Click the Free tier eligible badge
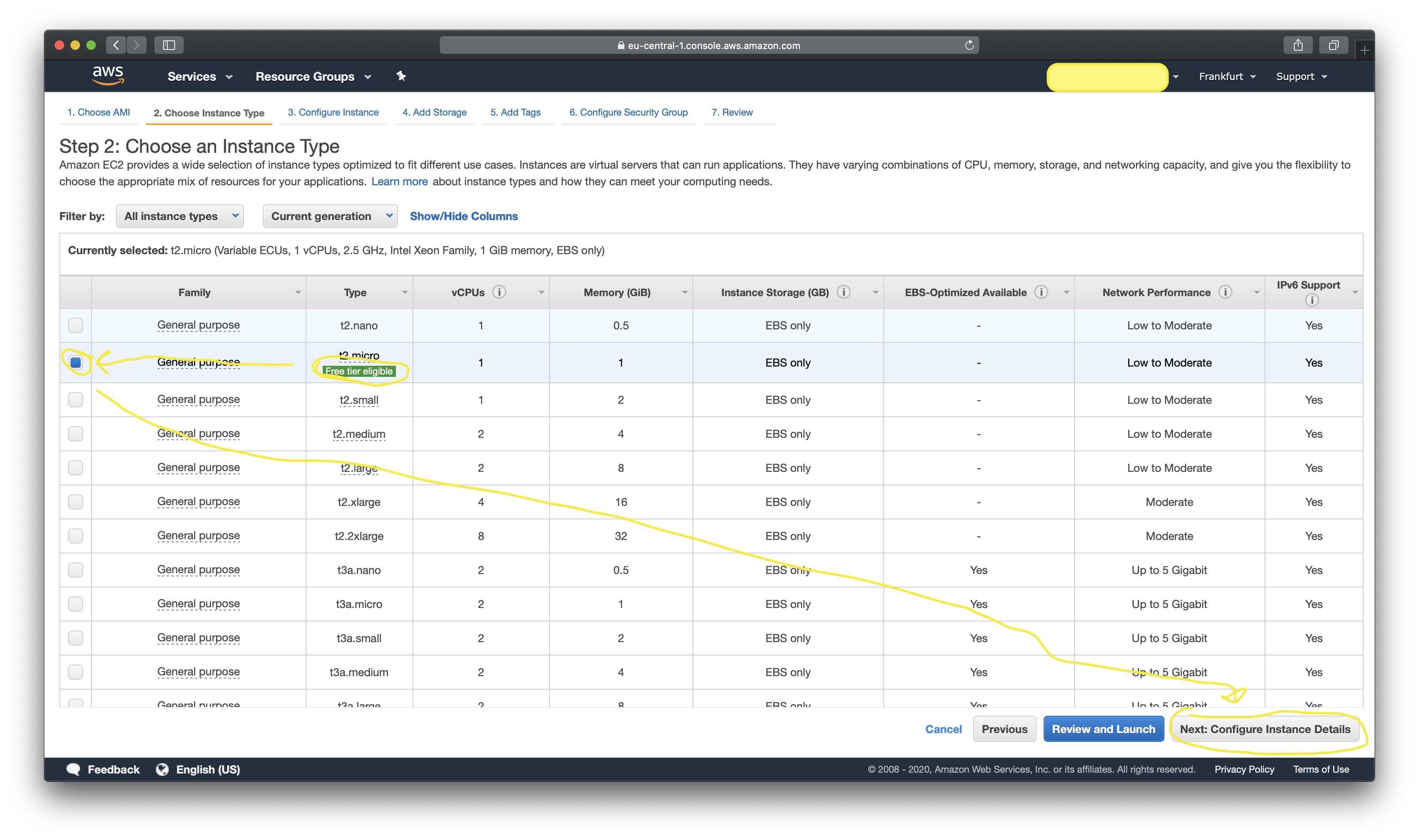The width and height of the screenshot is (1419, 840). 359,371
